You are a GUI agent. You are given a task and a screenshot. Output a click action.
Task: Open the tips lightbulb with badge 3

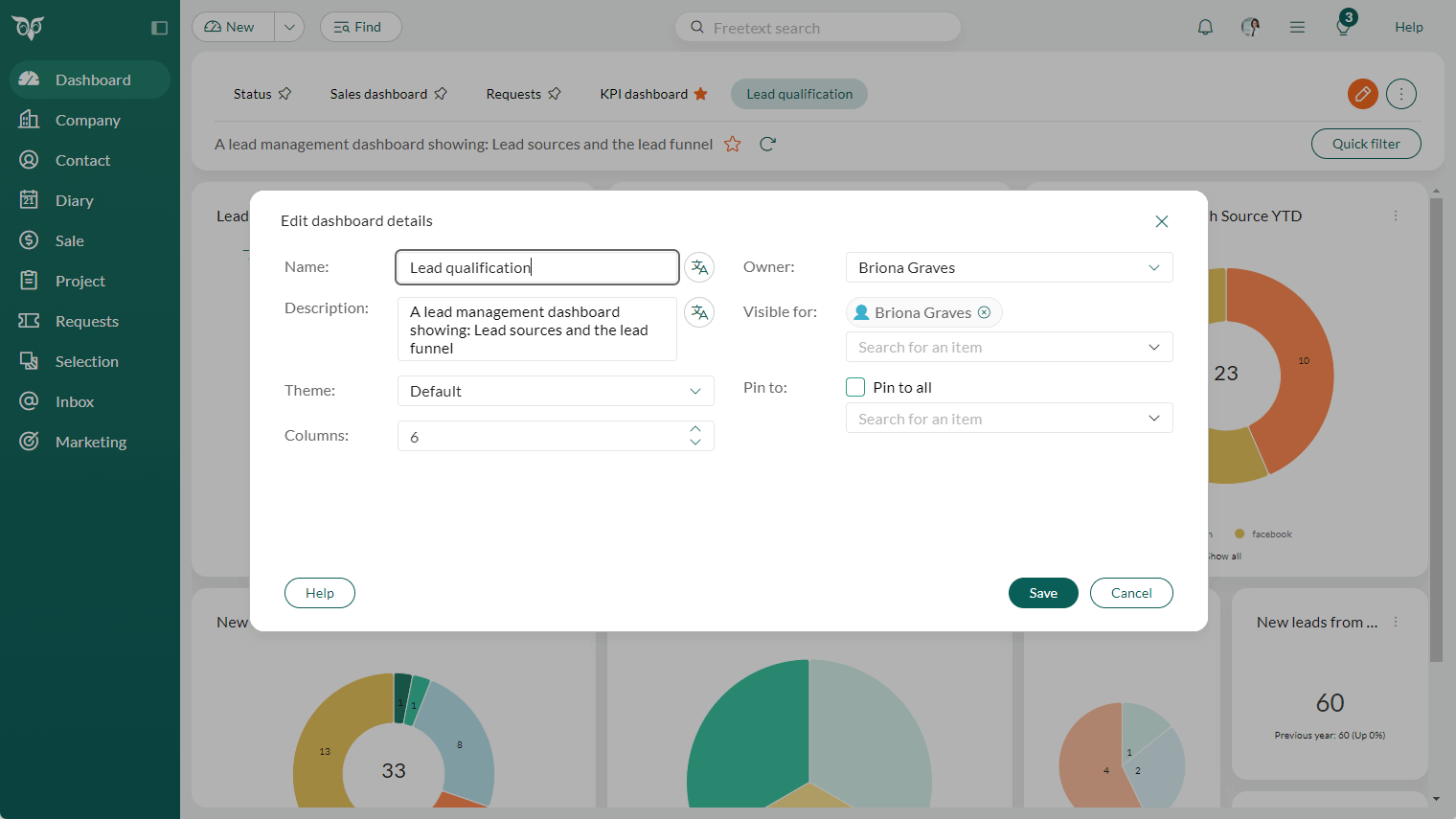pos(1343,27)
